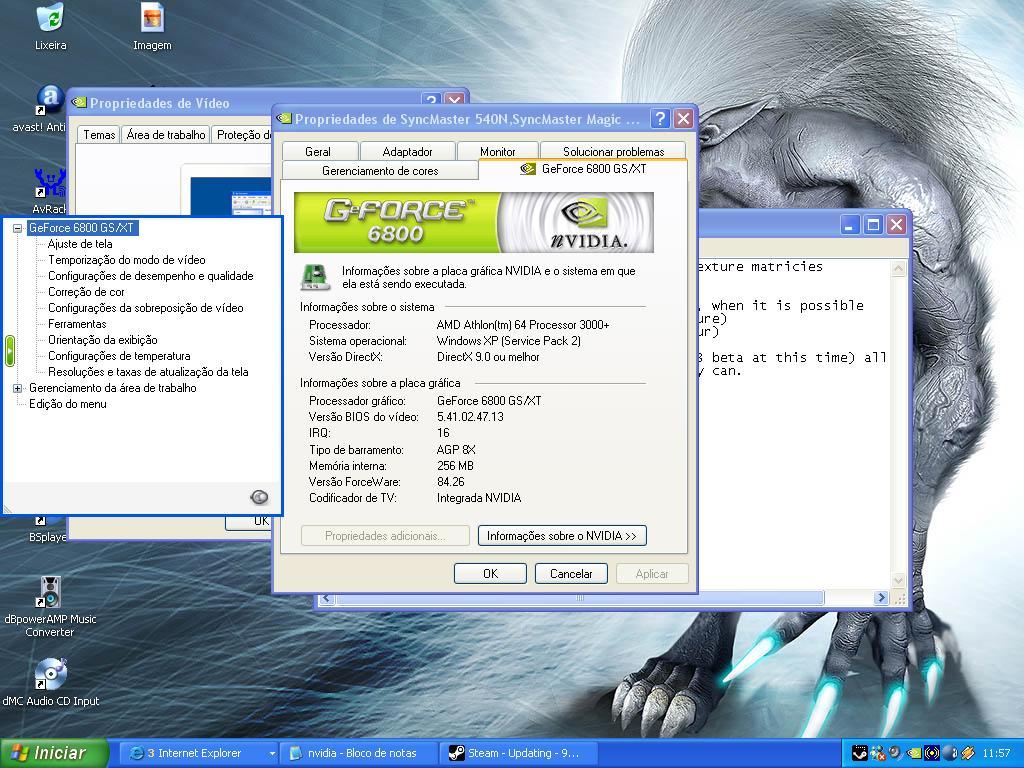Viewport: 1024px width, 768px height.
Task: Click the green slide-out handle of NVIDIA menu
Action: 9,350
